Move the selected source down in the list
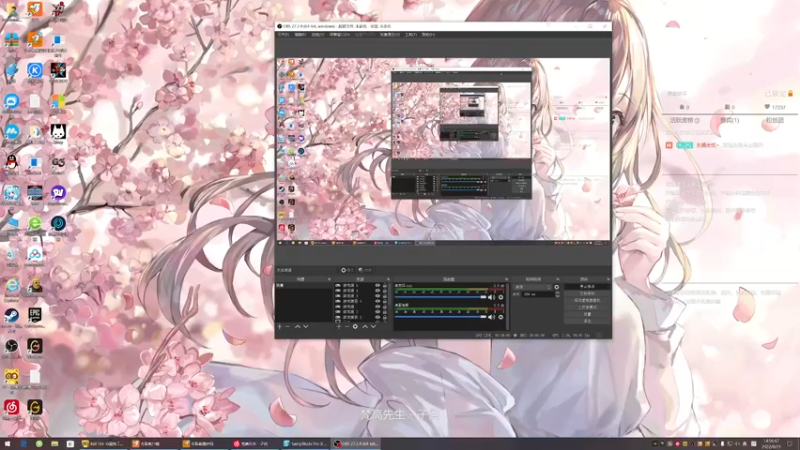Viewport: 800px width, 450px height. [373, 326]
